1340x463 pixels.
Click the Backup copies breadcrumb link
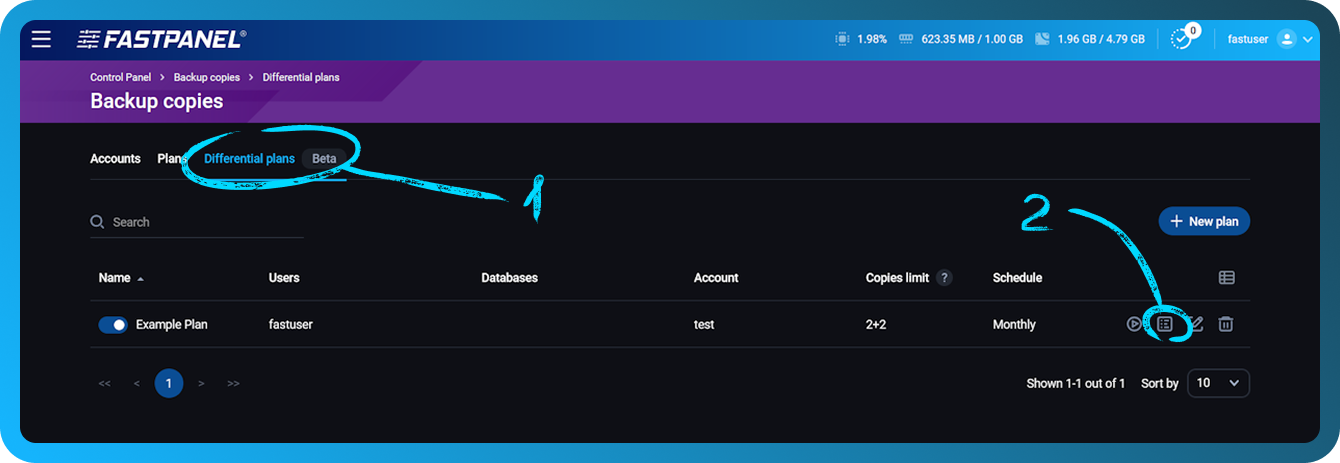[207, 77]
